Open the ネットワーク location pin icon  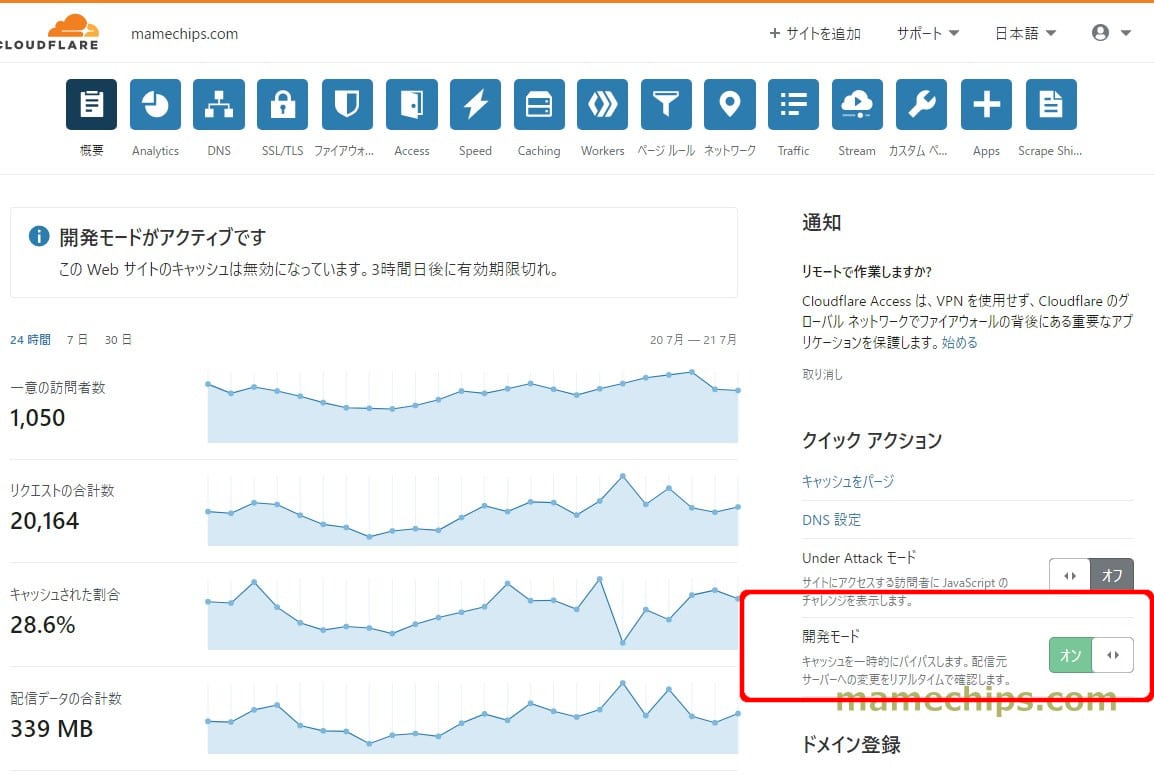[730, 105]
